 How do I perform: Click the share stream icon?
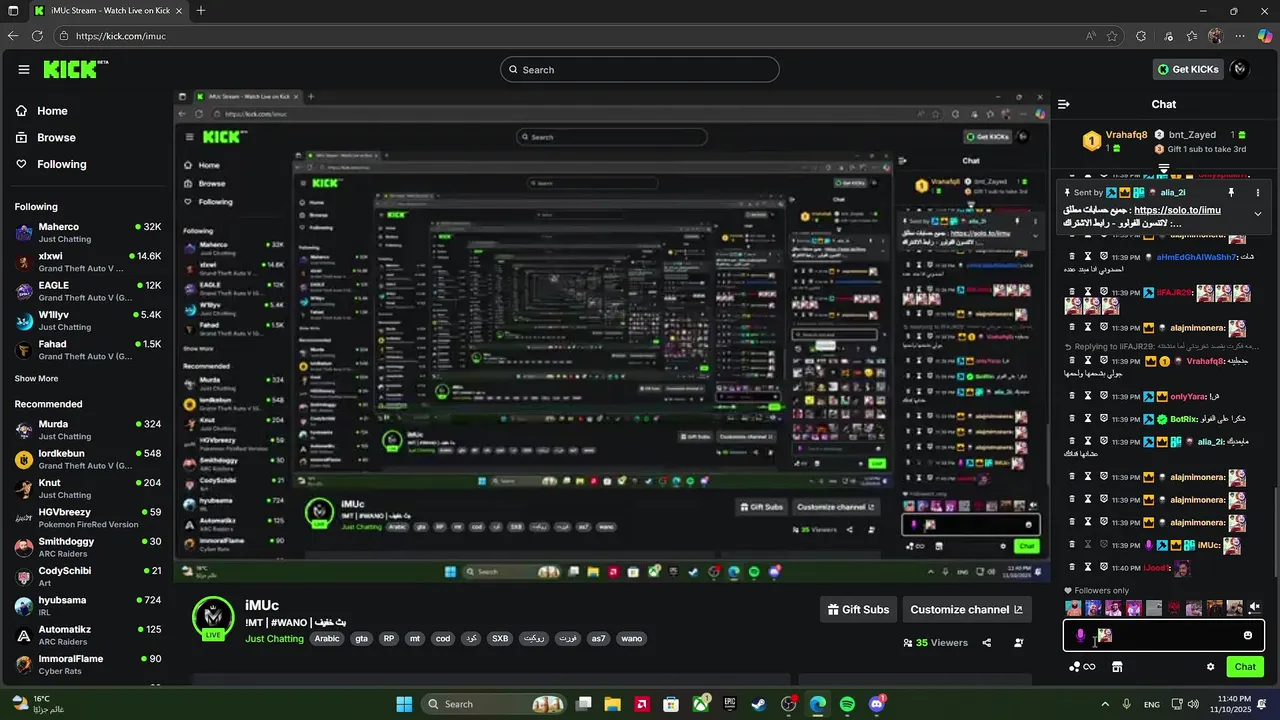pos(987,643)
